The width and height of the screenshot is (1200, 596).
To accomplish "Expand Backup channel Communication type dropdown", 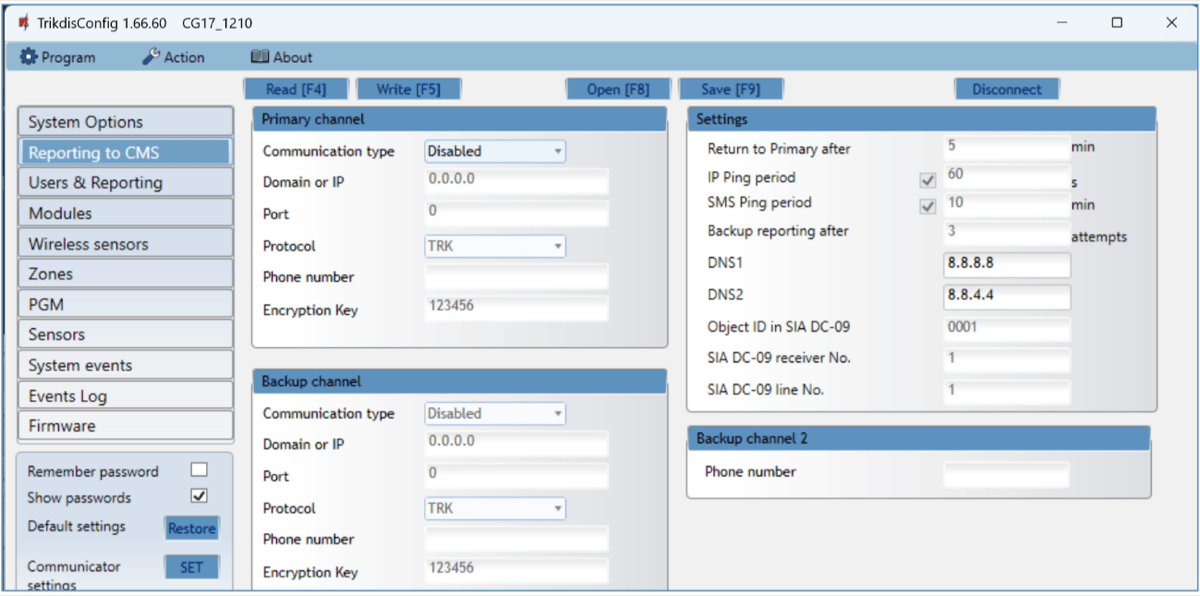I will coord(495,414).
